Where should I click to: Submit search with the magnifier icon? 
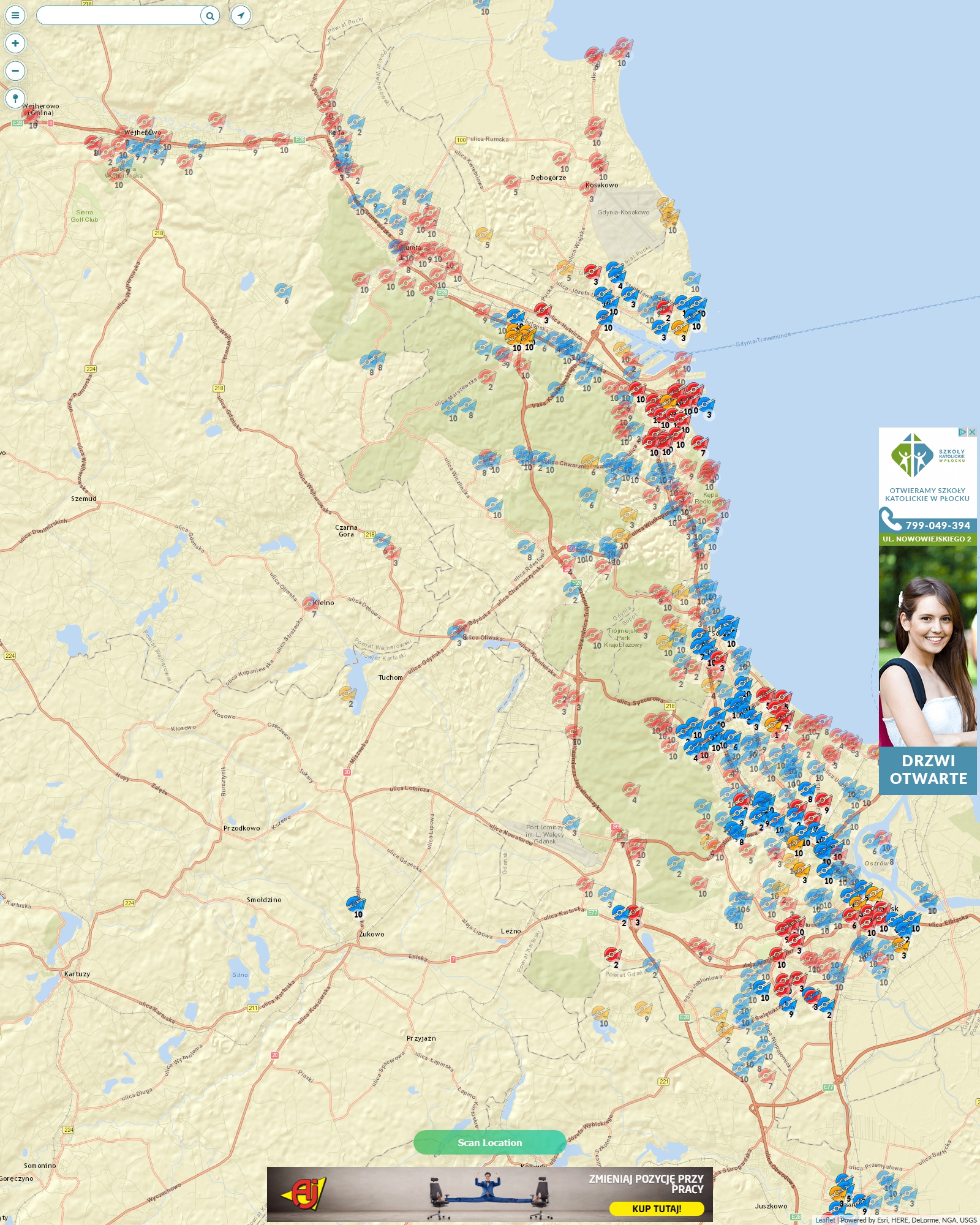pyautogui.click(x=210, y=16)
